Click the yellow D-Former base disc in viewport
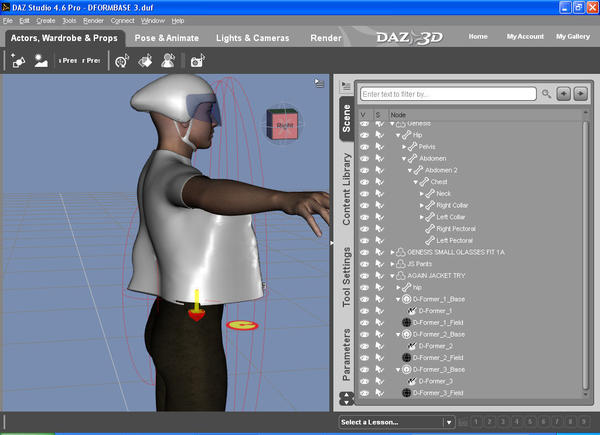Image resolution: width=600 pixels, height=435 pixels. pos(242,325)
